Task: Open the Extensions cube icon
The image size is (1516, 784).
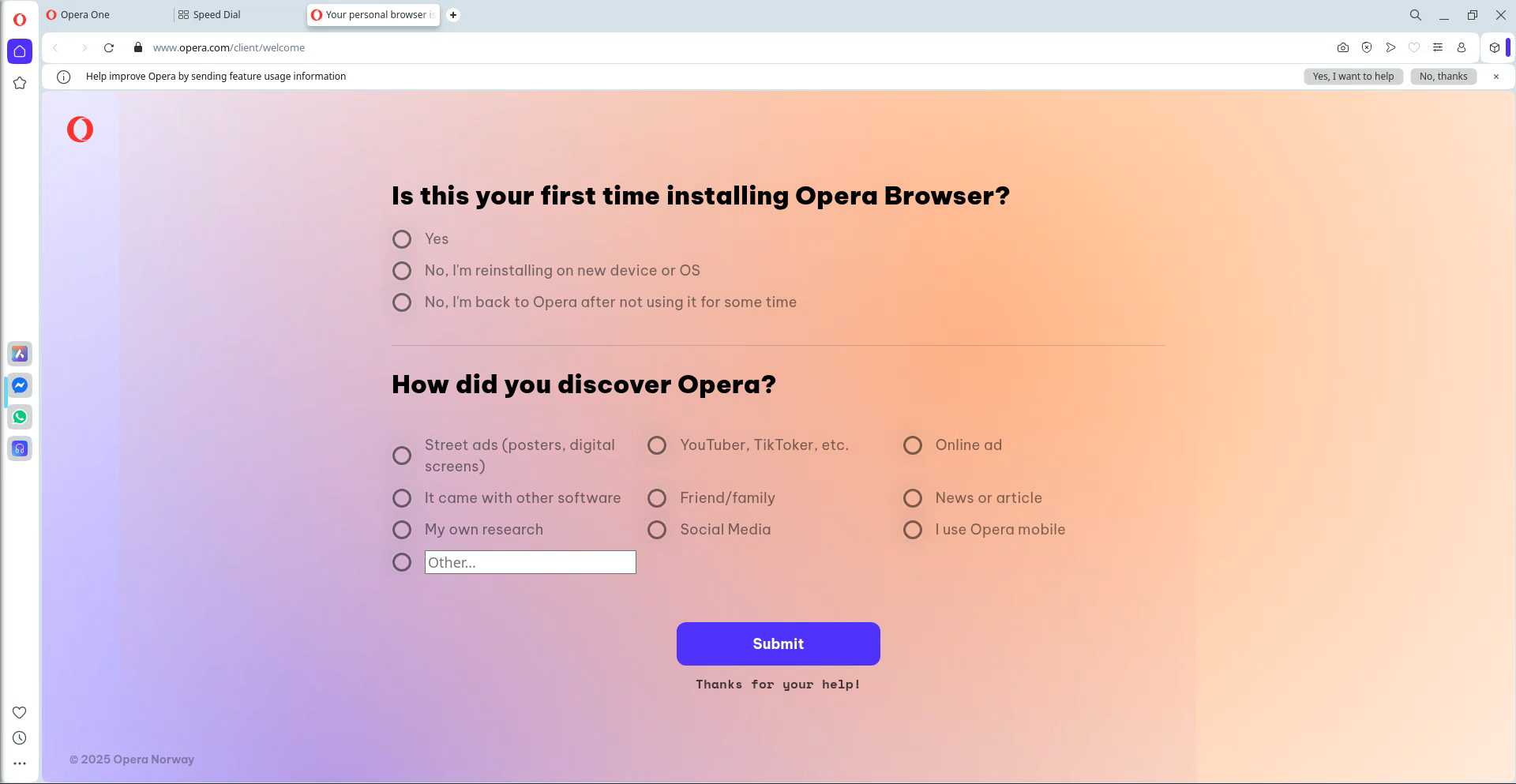Action: (1495, 47)
